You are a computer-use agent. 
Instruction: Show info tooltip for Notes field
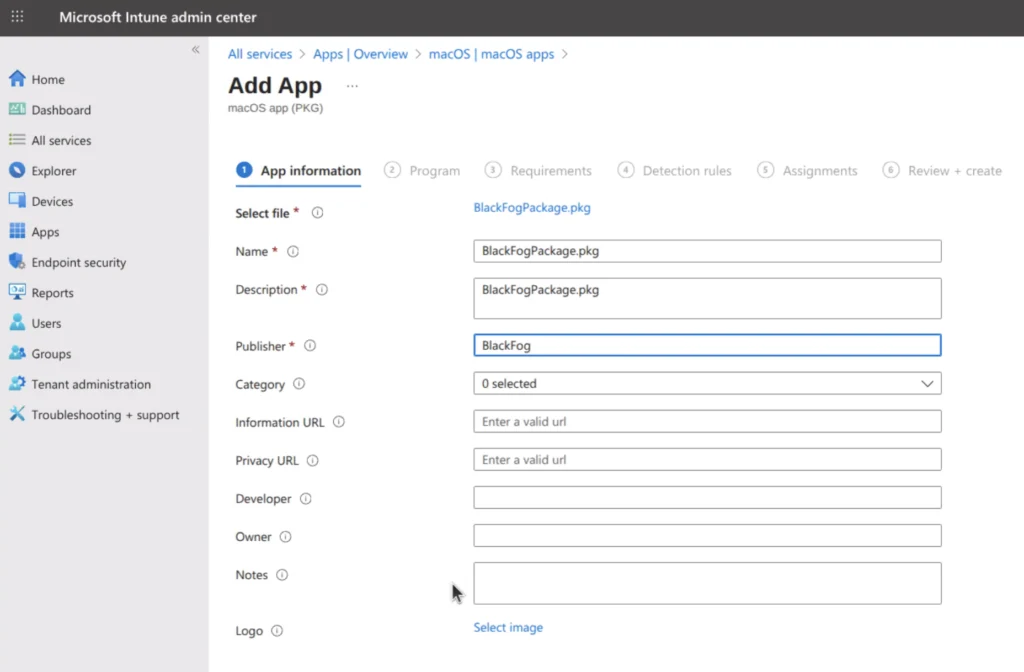282,575
